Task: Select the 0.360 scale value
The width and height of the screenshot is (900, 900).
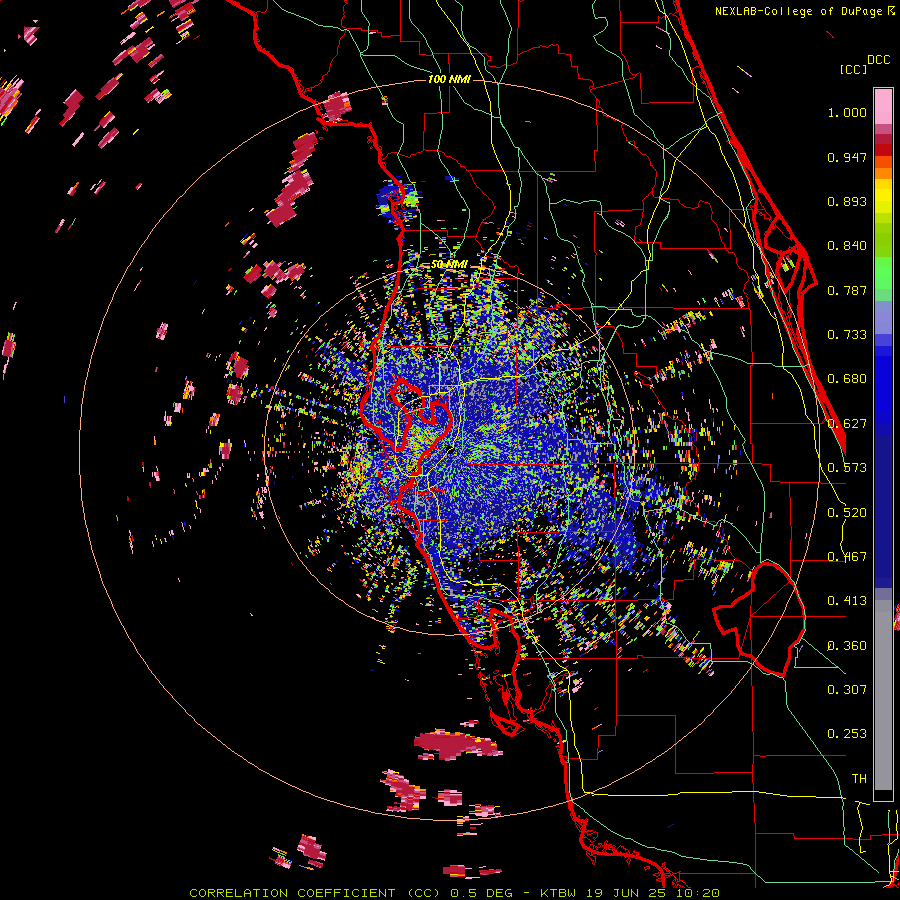Action: tap(847, 646)
